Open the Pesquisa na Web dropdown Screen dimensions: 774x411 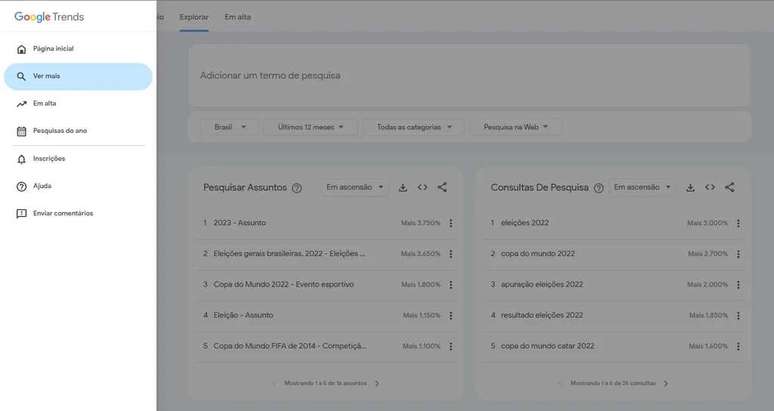[x=516, y=127]
